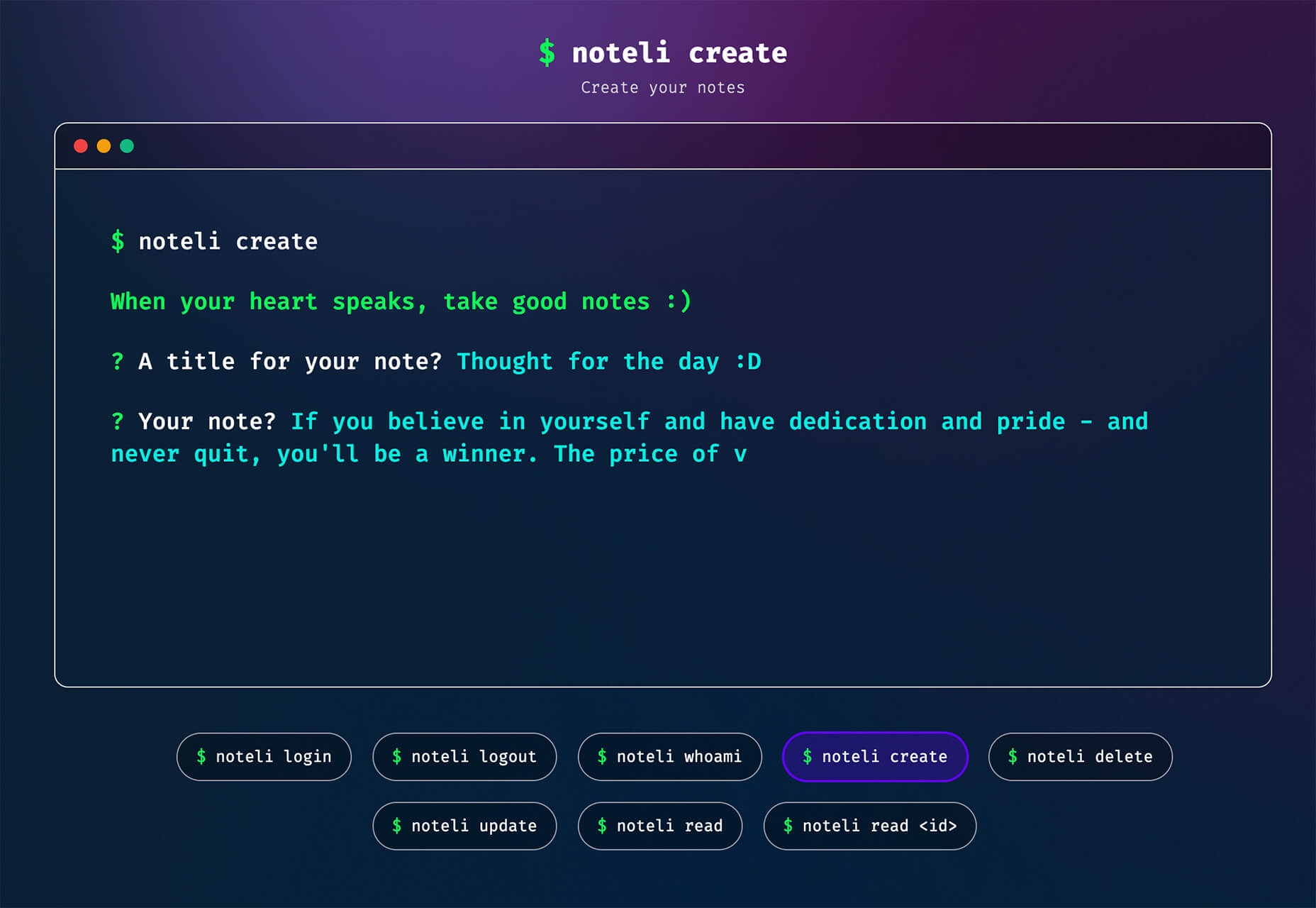
Task: Click the "$ noteli read" button
Action: (x=660, y=826)
